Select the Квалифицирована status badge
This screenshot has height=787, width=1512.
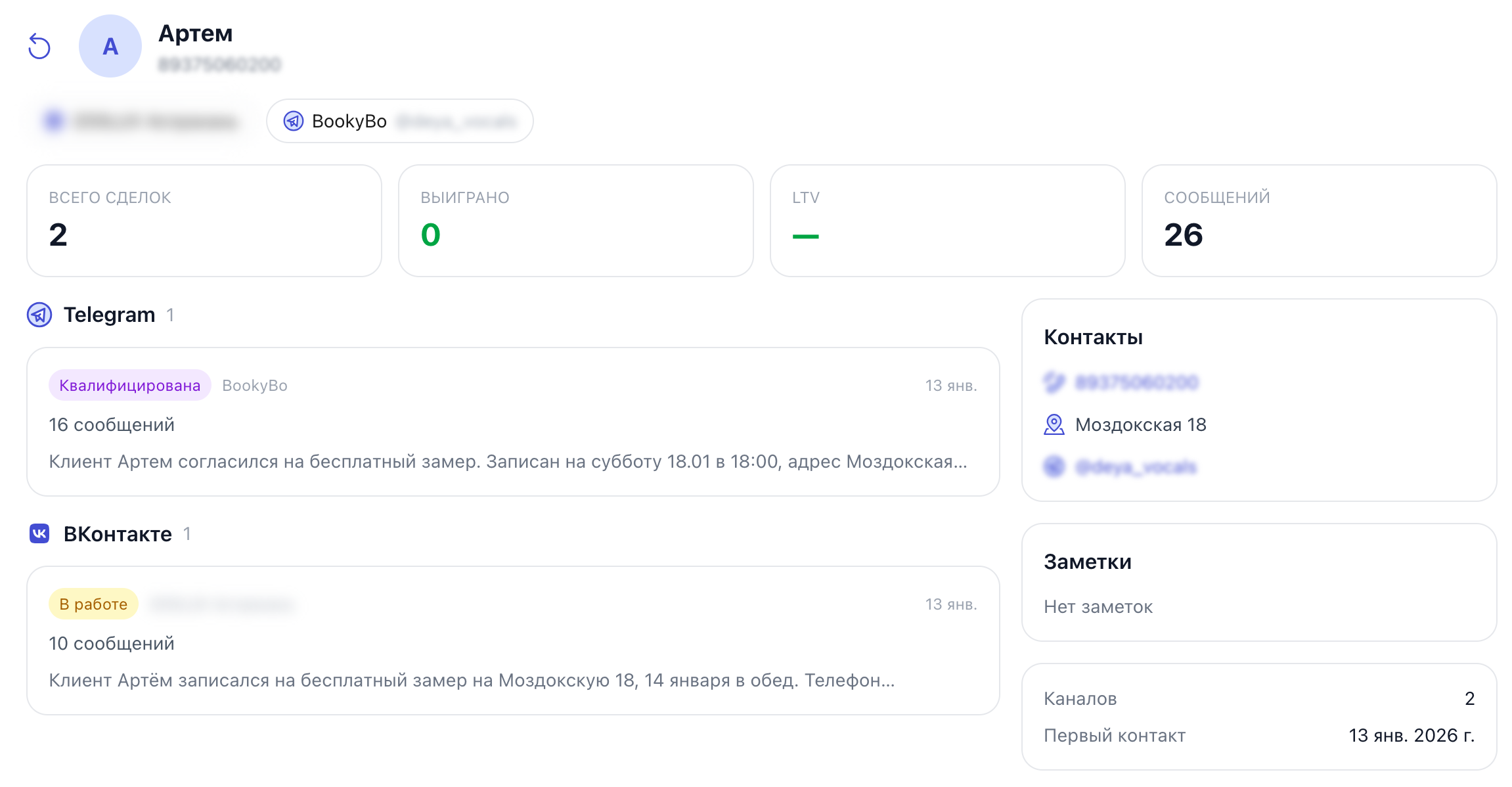click(x=129, y=385)
